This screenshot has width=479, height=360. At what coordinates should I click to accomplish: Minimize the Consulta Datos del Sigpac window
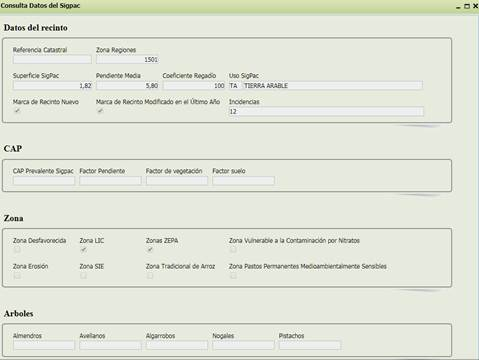(458, 7)
